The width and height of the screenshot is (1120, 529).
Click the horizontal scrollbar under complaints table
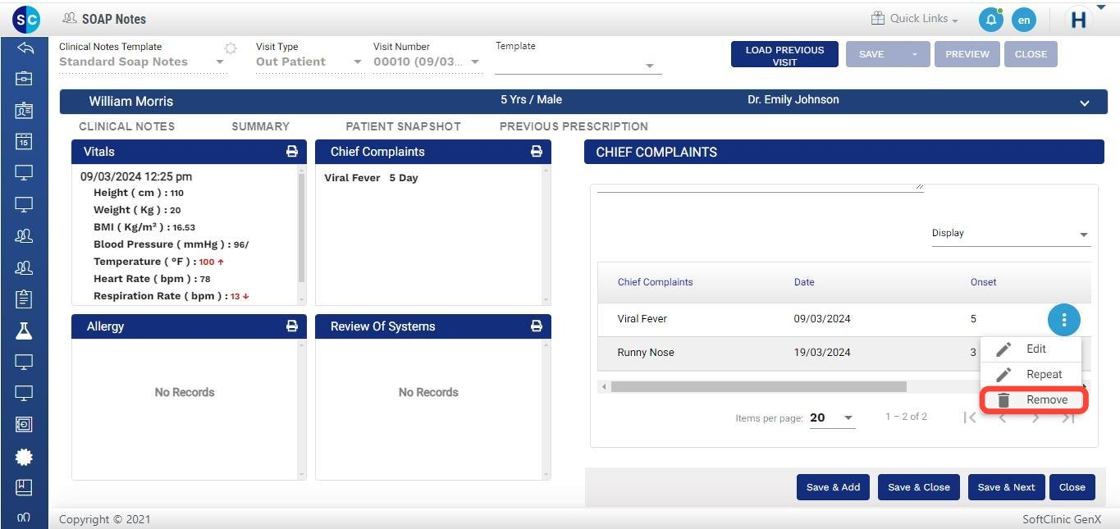point(758,386)
